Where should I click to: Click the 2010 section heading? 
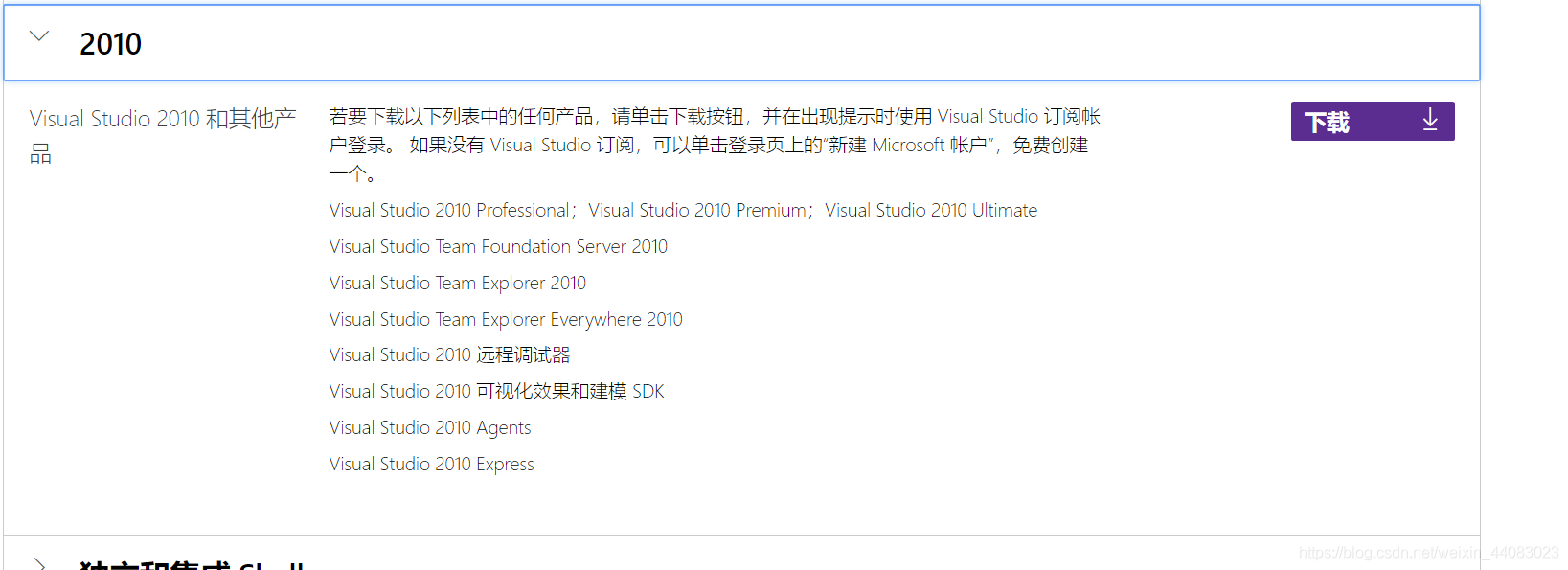click(x=110, y=44)
